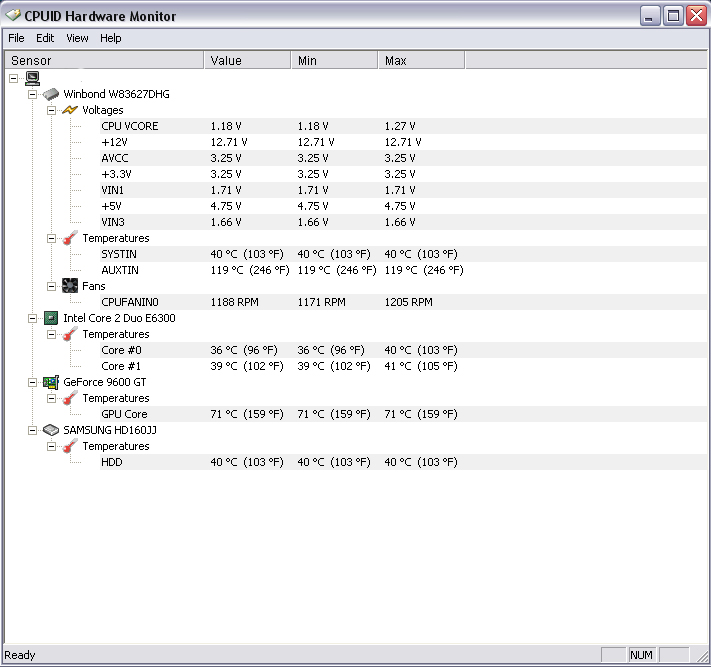
Task: Select the Core #0 temperature row
Action: point(404,350)
